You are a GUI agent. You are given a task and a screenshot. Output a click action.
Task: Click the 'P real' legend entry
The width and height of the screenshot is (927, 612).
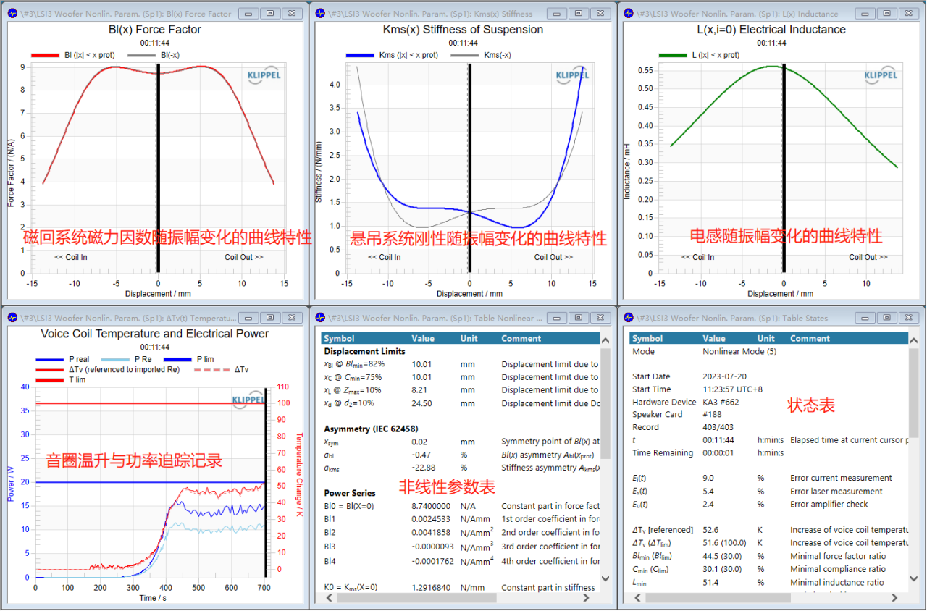pyautogui.click(x=62, y=359)
